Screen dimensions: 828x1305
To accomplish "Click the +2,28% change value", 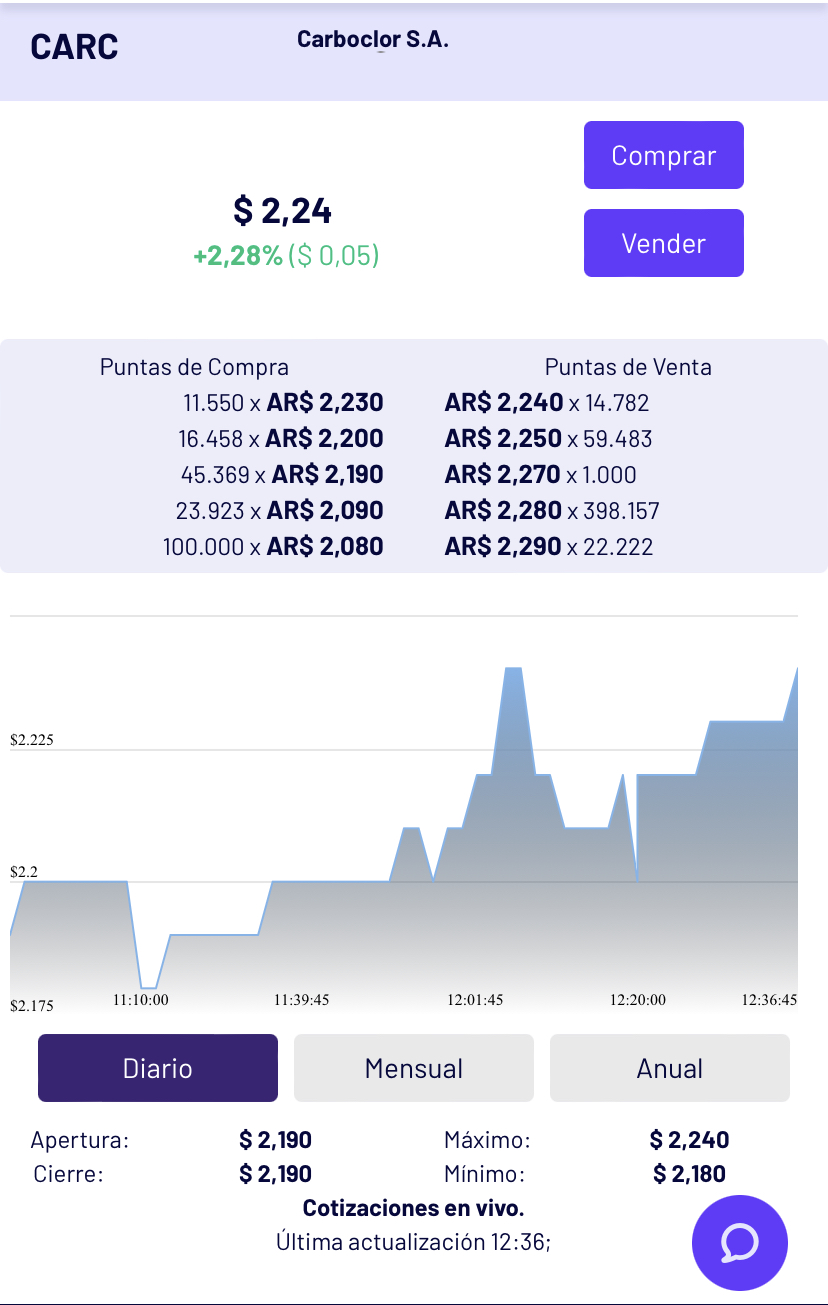I will pyautogui.click(x=238, y=256).
